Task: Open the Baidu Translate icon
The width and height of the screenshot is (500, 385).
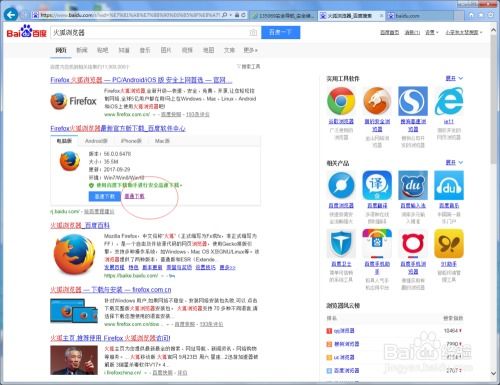Action: pos(377,185)
